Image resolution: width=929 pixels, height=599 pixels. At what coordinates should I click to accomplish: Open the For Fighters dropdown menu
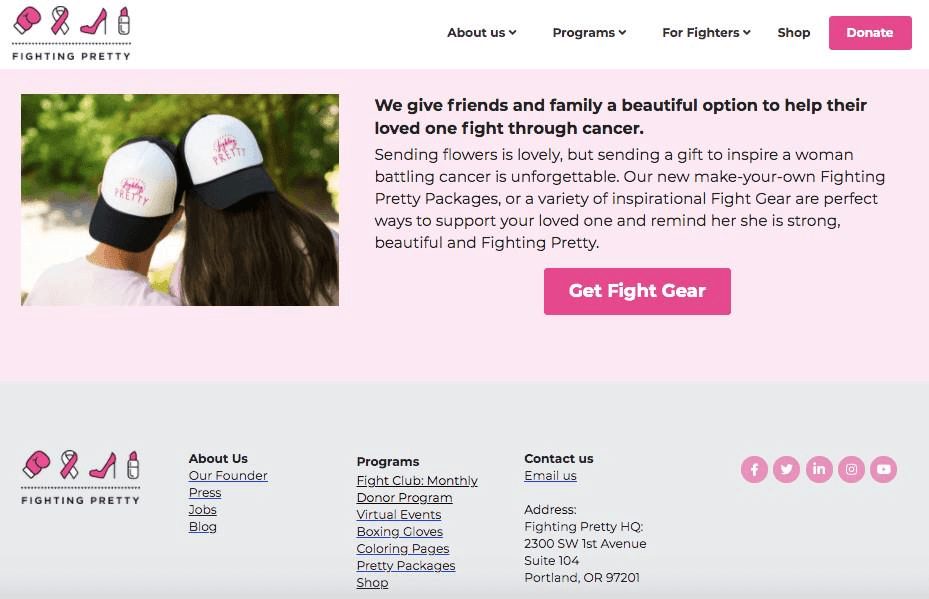[x=706, y=33]
